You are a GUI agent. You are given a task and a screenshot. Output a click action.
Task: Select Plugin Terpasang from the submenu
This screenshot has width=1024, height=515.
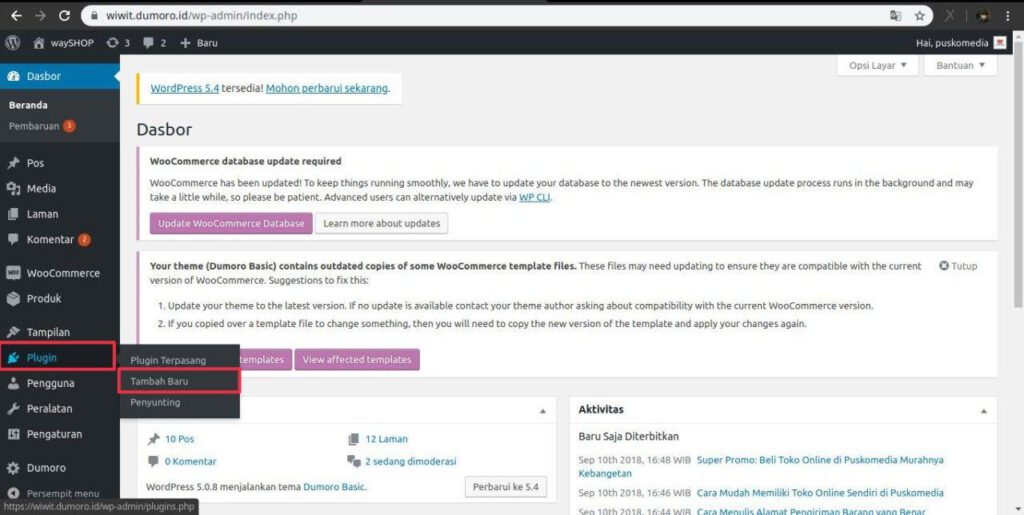pyautogui.click(x=168, y=360)
